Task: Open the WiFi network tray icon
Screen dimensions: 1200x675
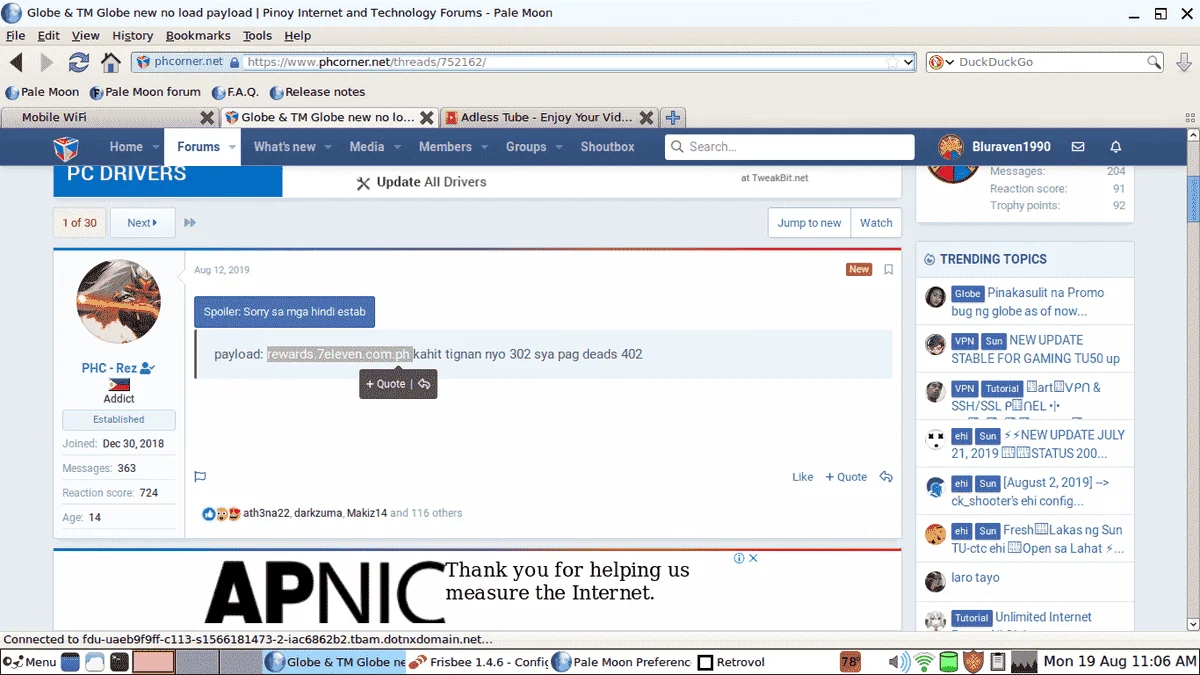Action: [925, 662]
